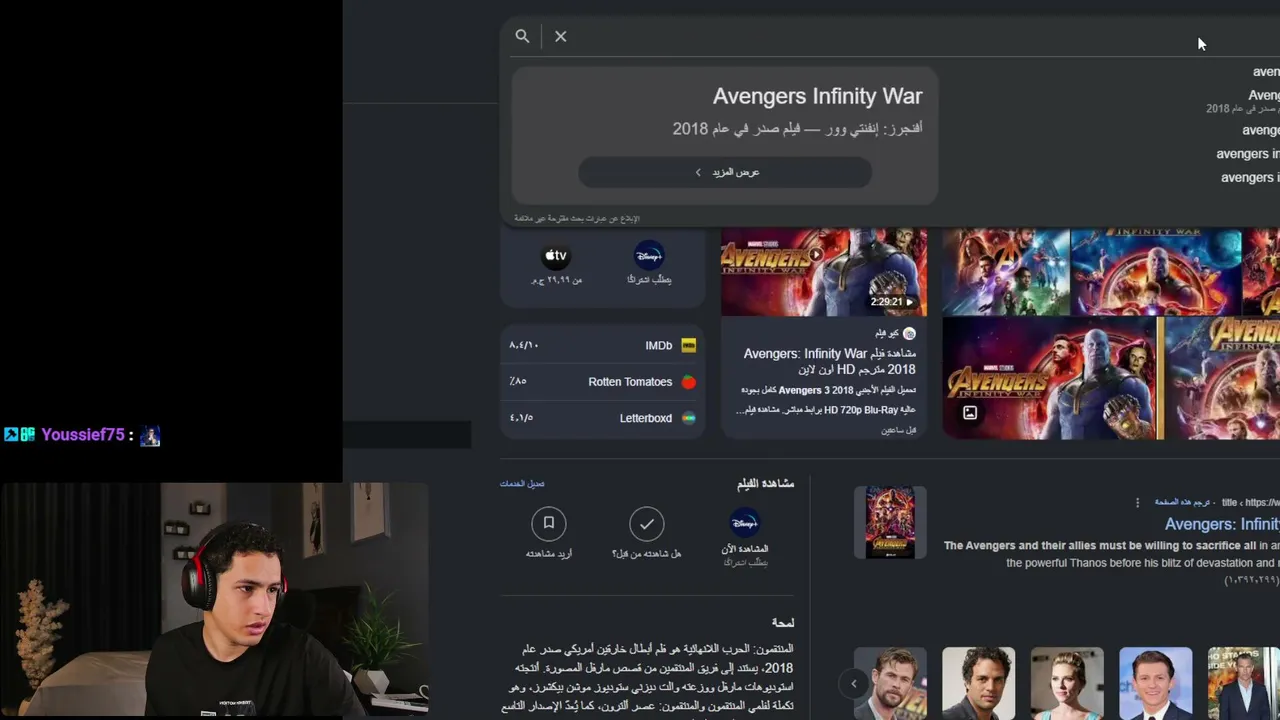Open the Thanos with Avengers logo image

tap(1052, 379)
